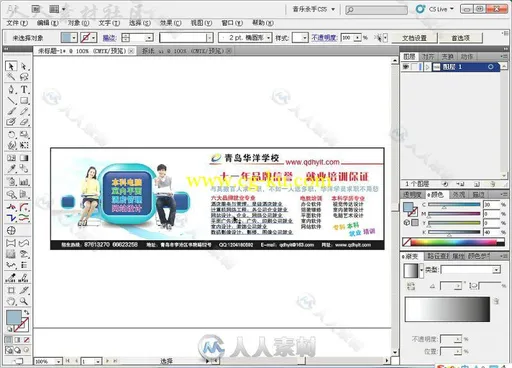Delete selected layer trash icon

click(493, 184)
